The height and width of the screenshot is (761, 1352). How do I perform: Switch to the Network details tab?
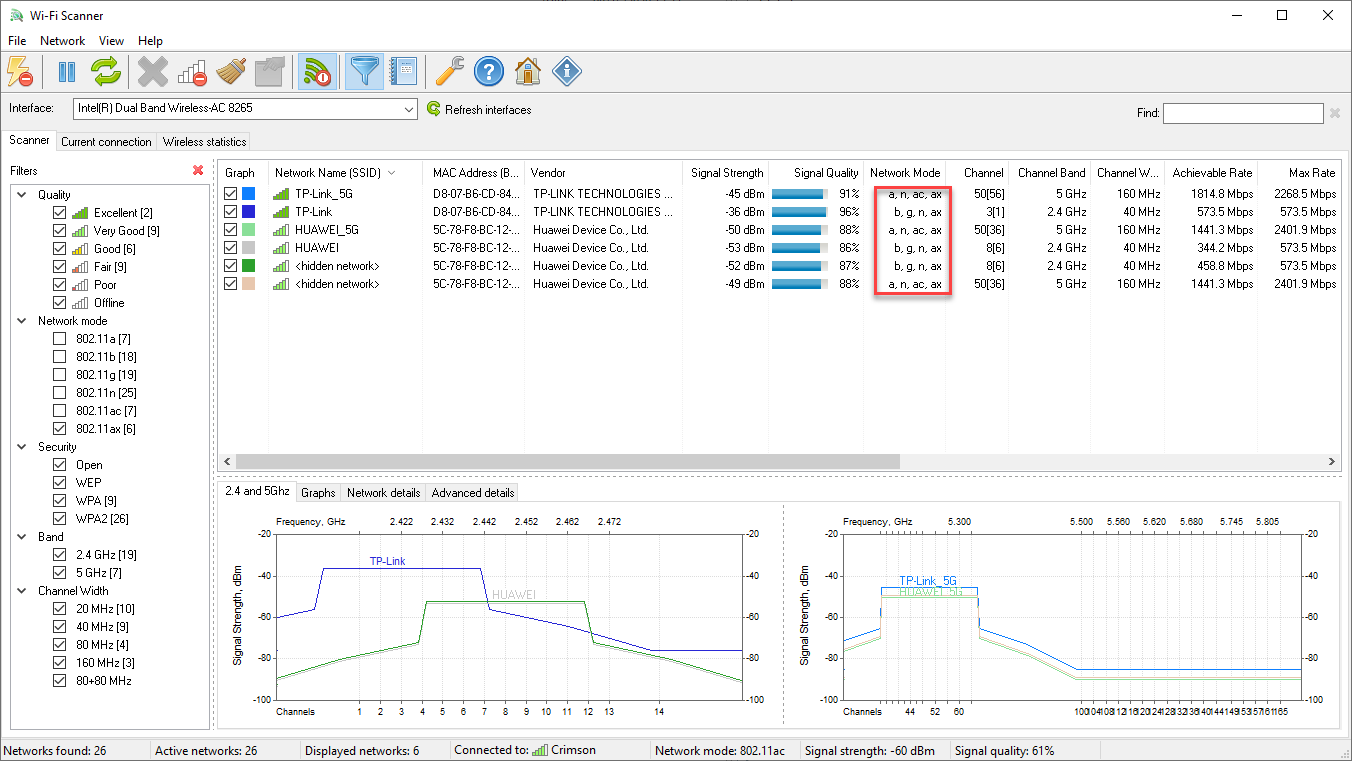tap(383, 492)
